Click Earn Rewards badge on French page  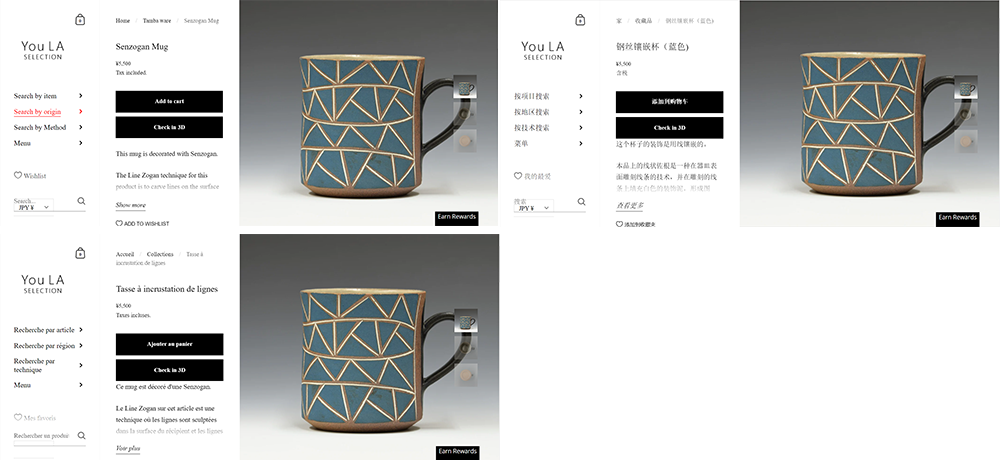[457, 451]
